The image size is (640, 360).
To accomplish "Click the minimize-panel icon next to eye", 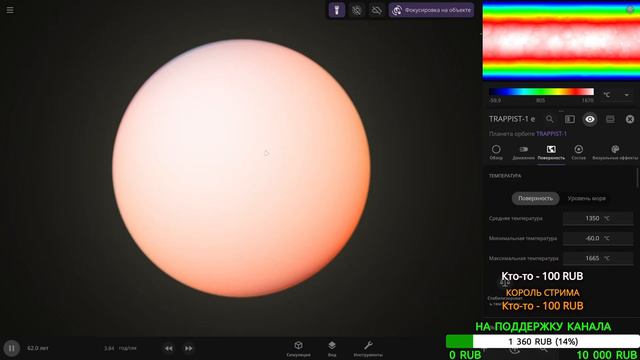I will click(610, 119).
